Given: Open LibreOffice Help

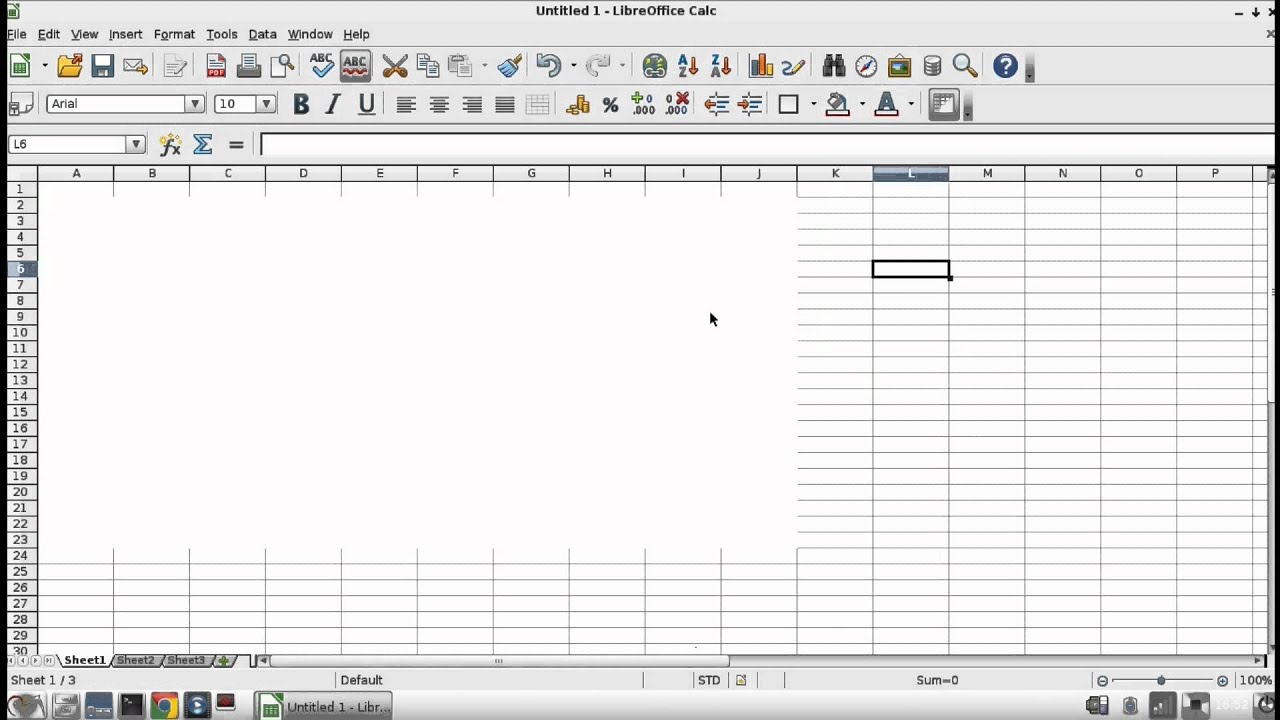Looking at the screenshot, I should point(1006,66).
